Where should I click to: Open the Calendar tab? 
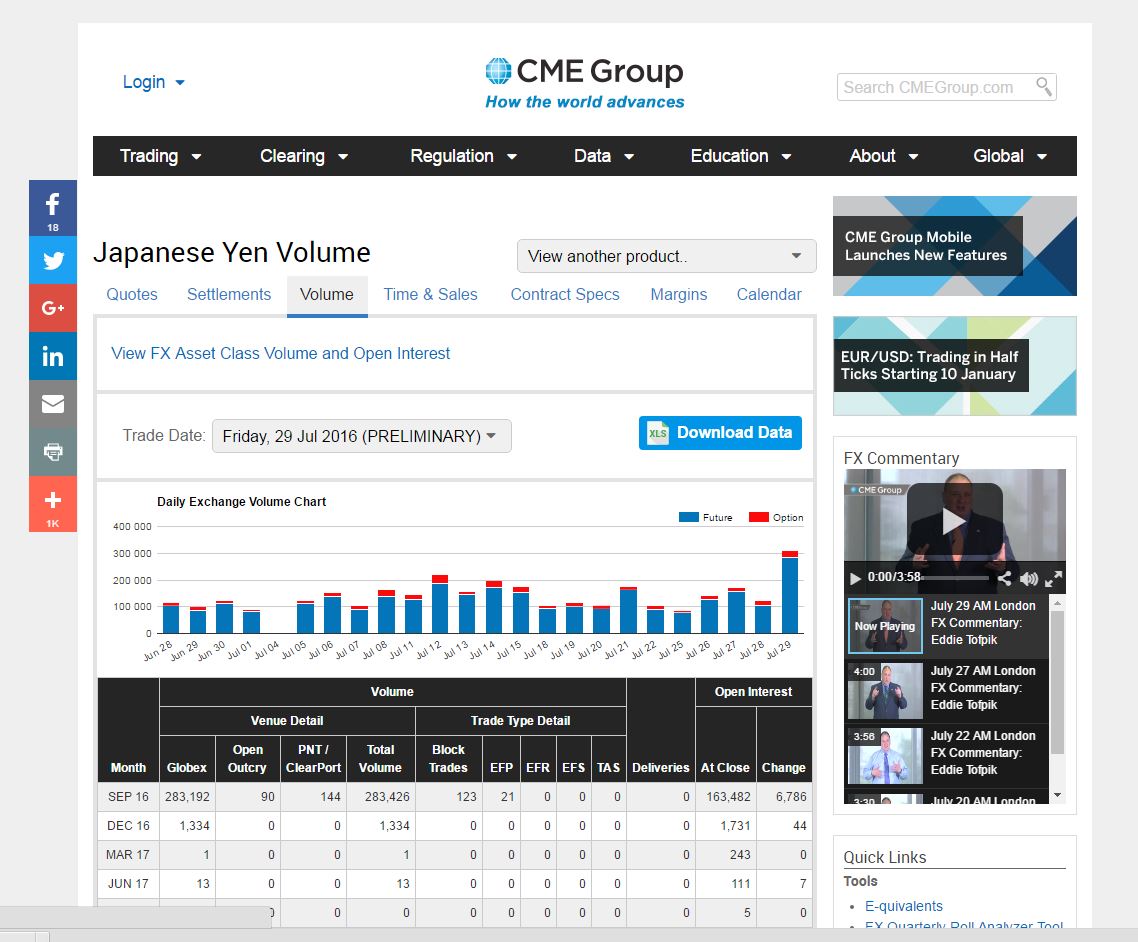[x=769, y=295]
